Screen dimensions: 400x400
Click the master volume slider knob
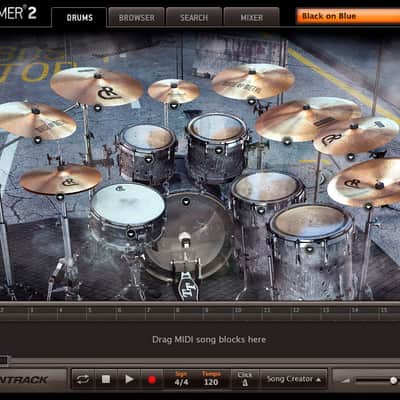(x=393, y=380)
